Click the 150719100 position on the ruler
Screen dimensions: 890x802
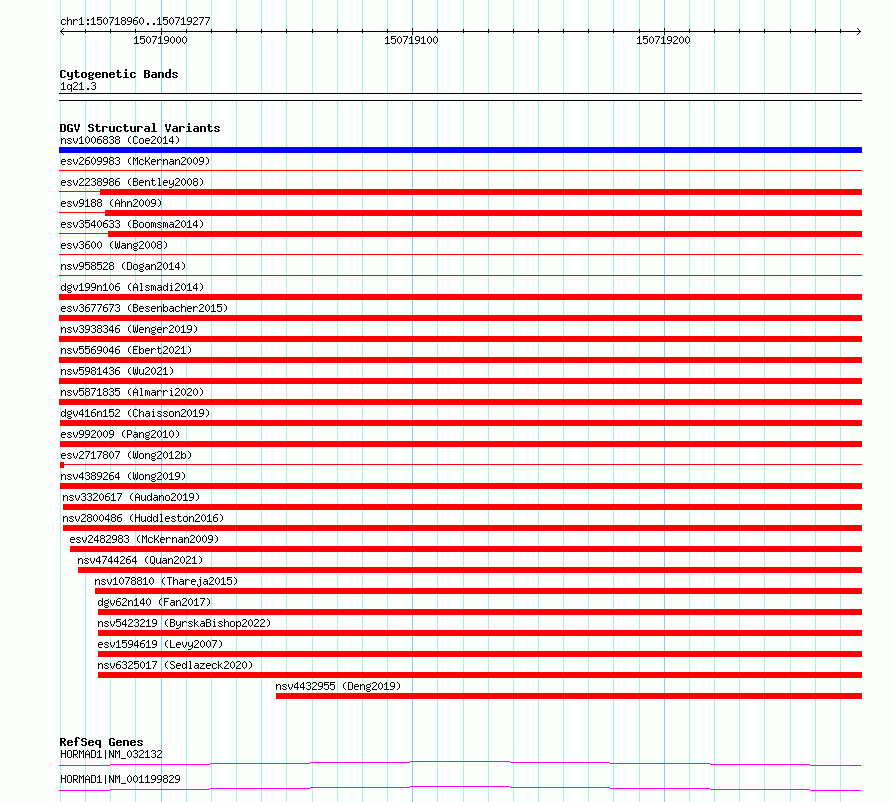click(x=412, y=40)
